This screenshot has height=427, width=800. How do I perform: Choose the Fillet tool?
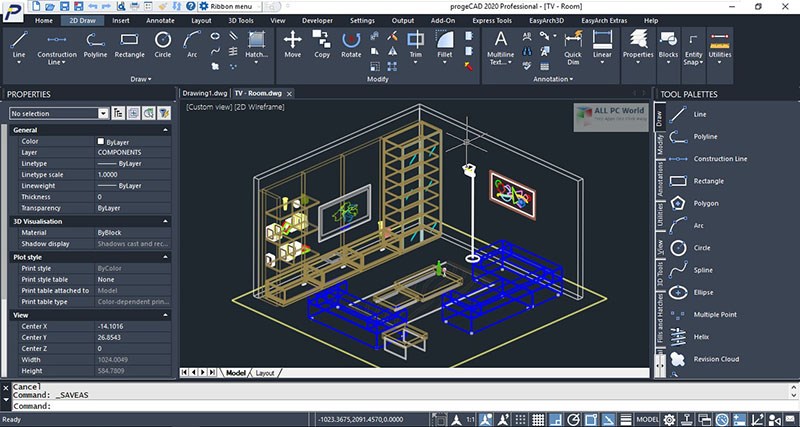[445, 47]
